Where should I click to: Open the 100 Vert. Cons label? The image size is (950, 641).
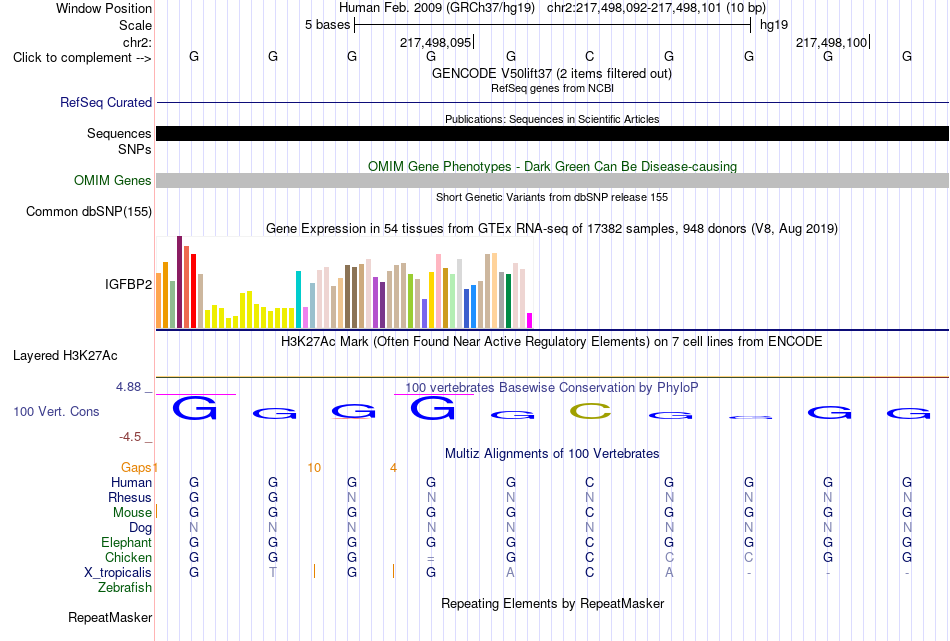pyautogui.click(x=56, y=411)
